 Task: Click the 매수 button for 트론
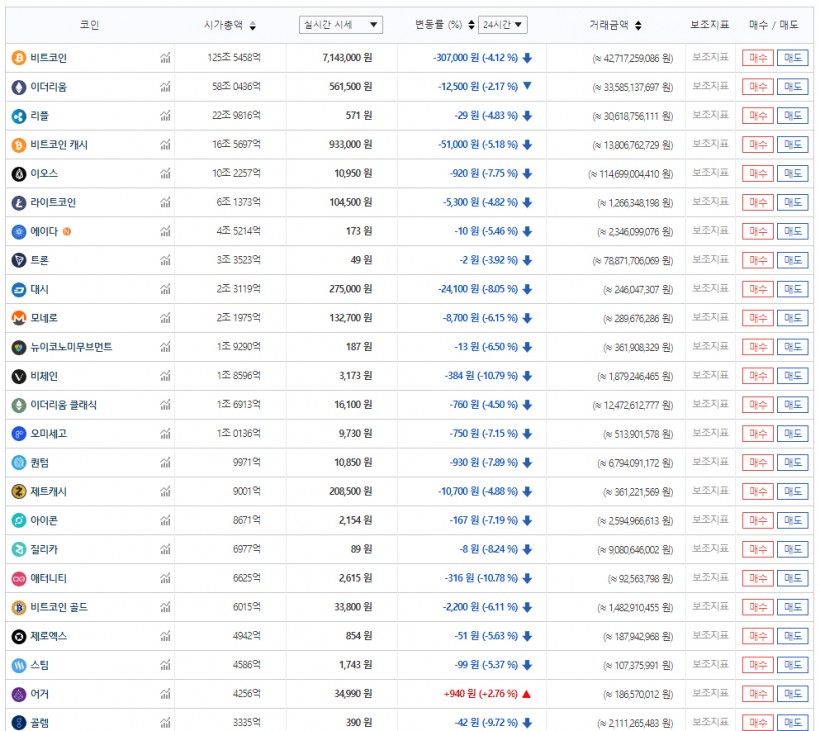[757, 260]
